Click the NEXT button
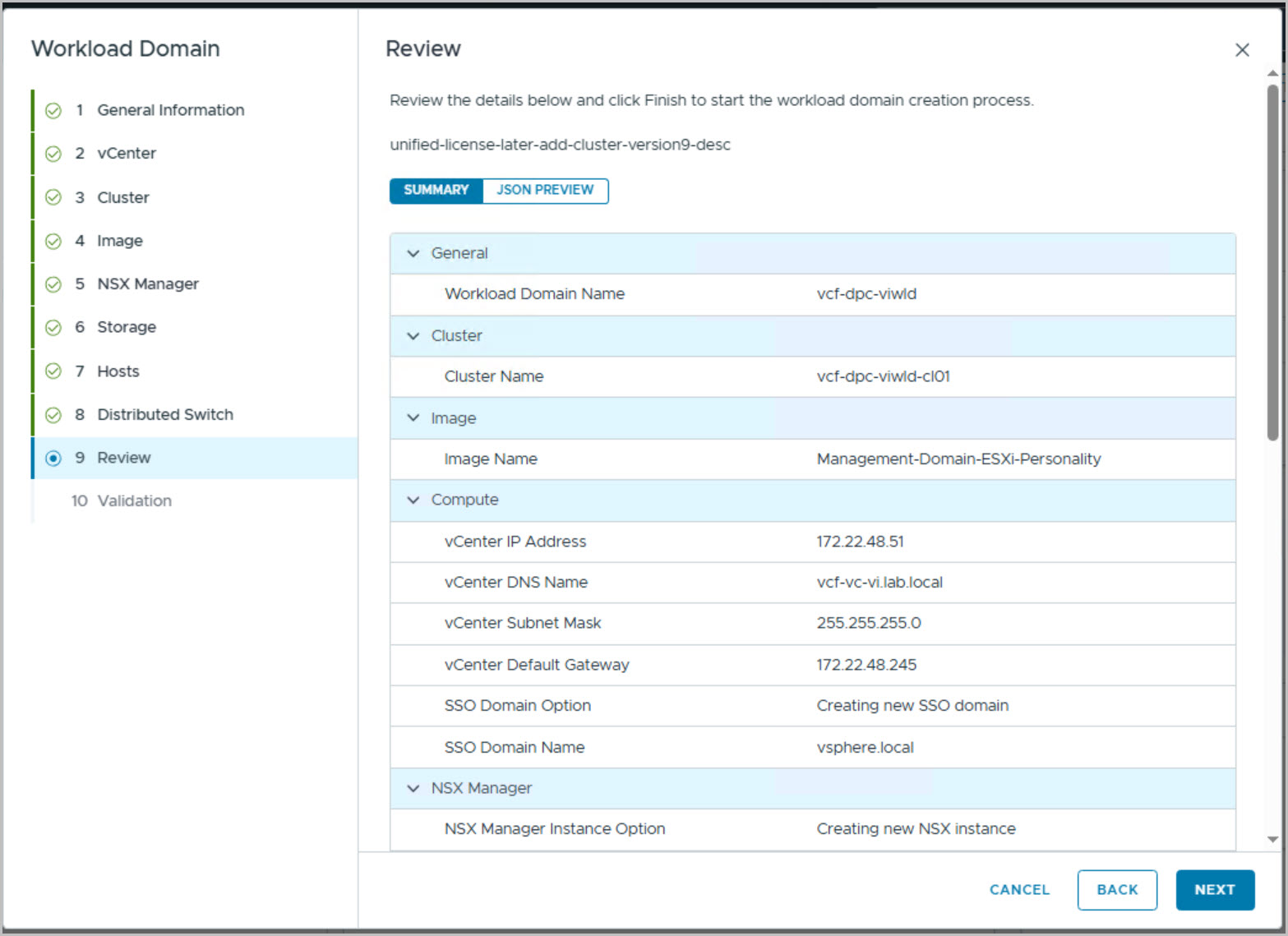The width and height of the screenshot is (1288, 936). (x=1215, y=890)
